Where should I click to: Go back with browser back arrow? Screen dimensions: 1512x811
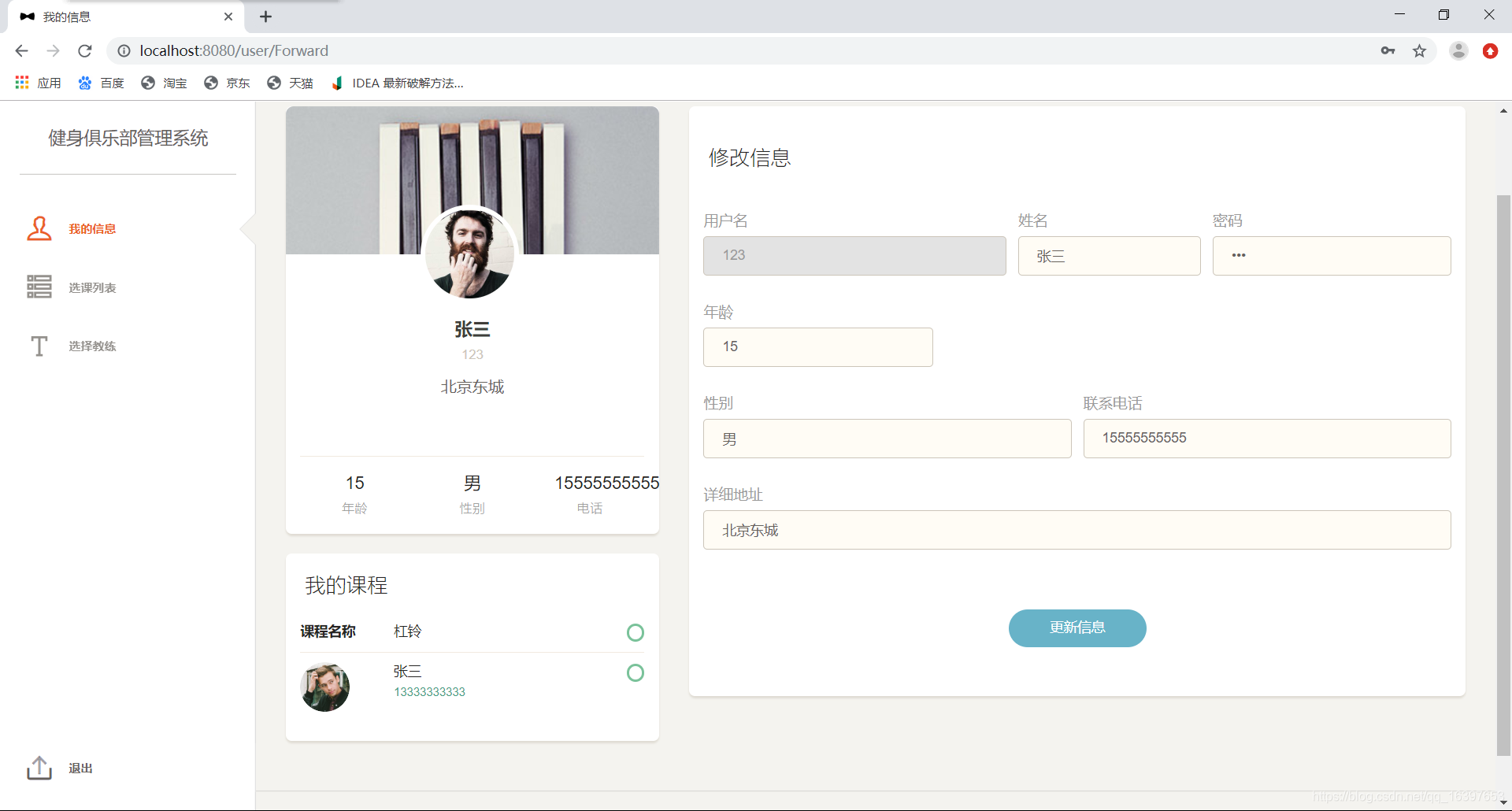pos(21,50)
